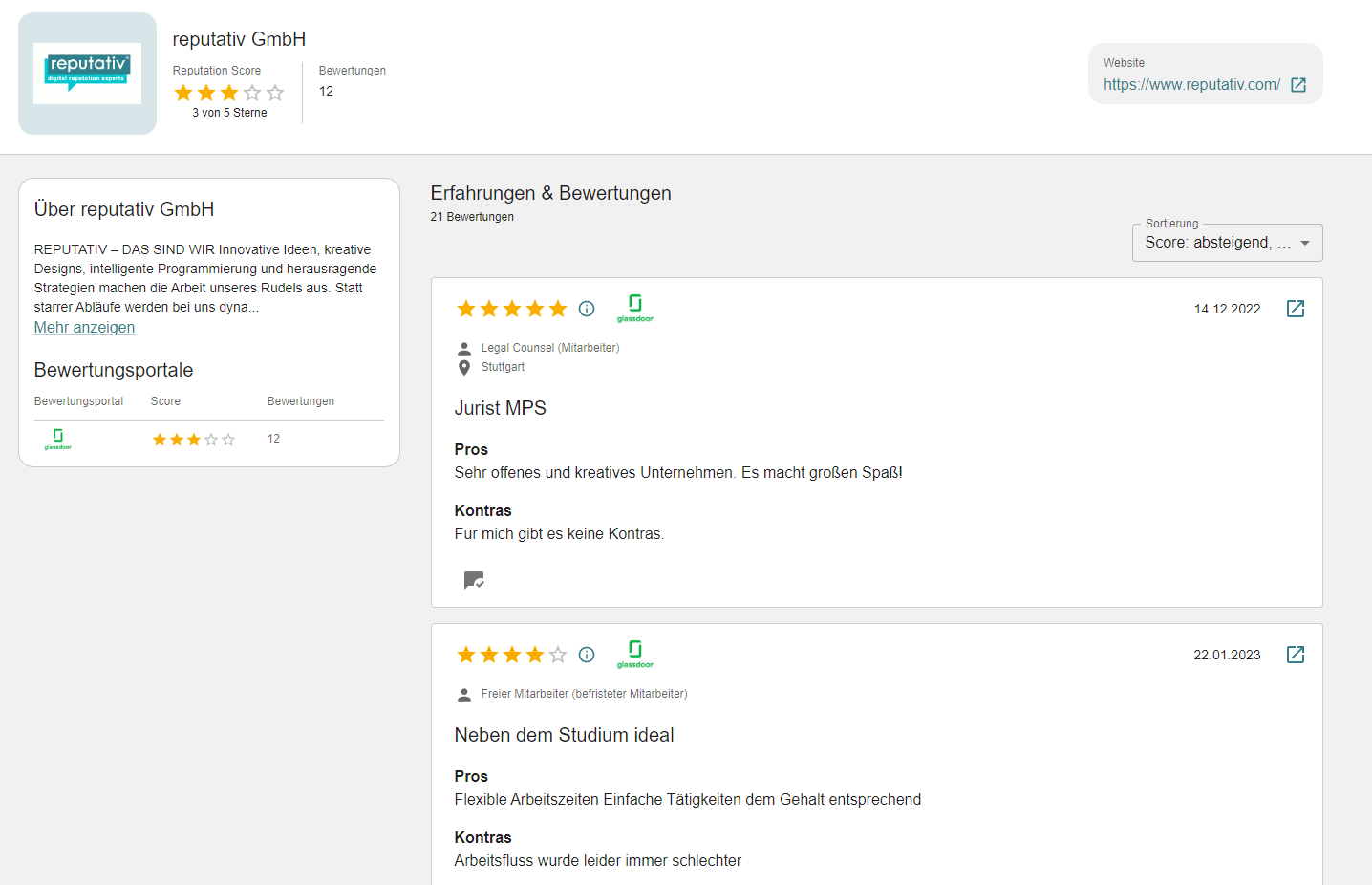
Task: Open the reputativ website link
Action: (1190, 85)
